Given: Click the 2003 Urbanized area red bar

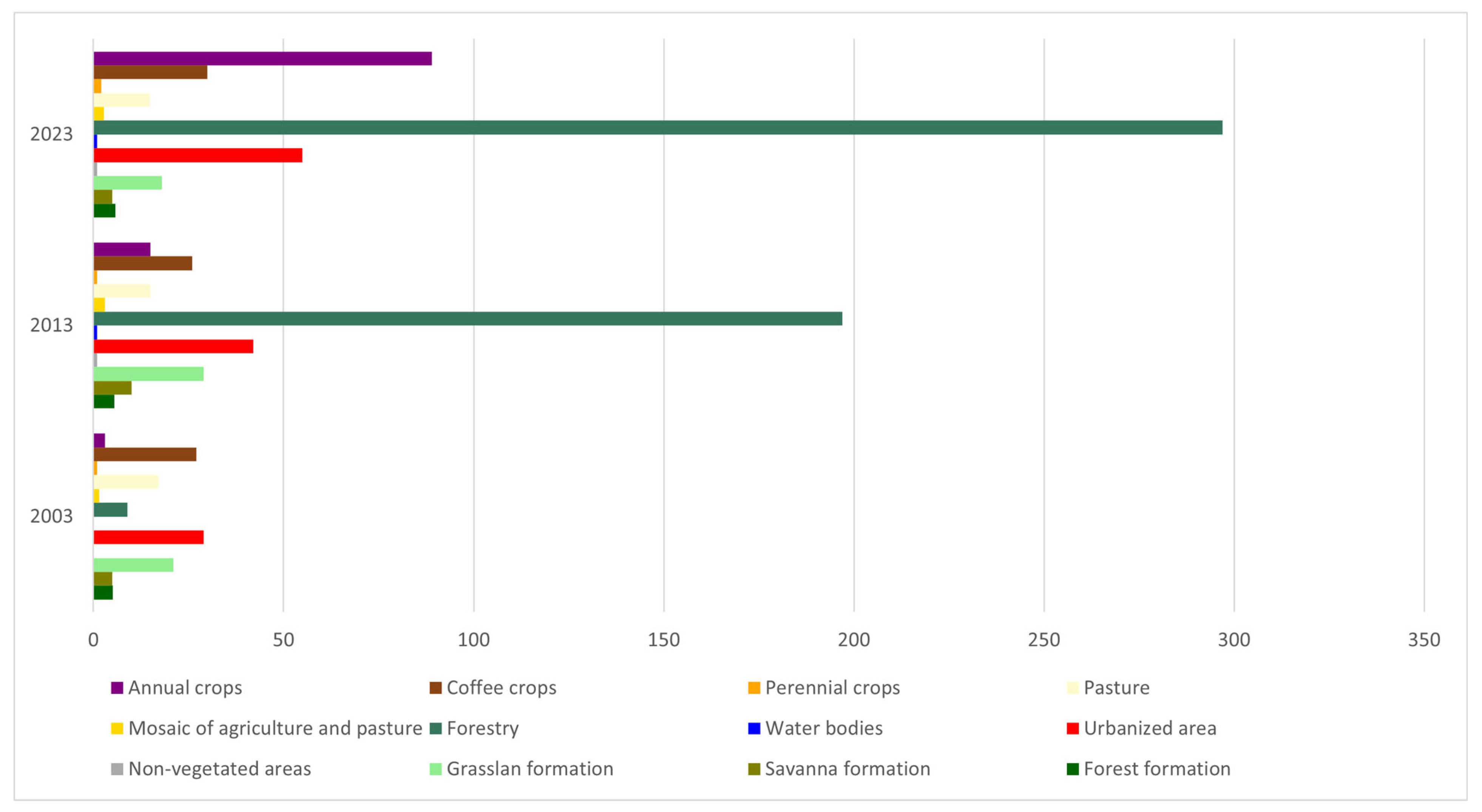Looking at the screenshot, I should 148,537.
